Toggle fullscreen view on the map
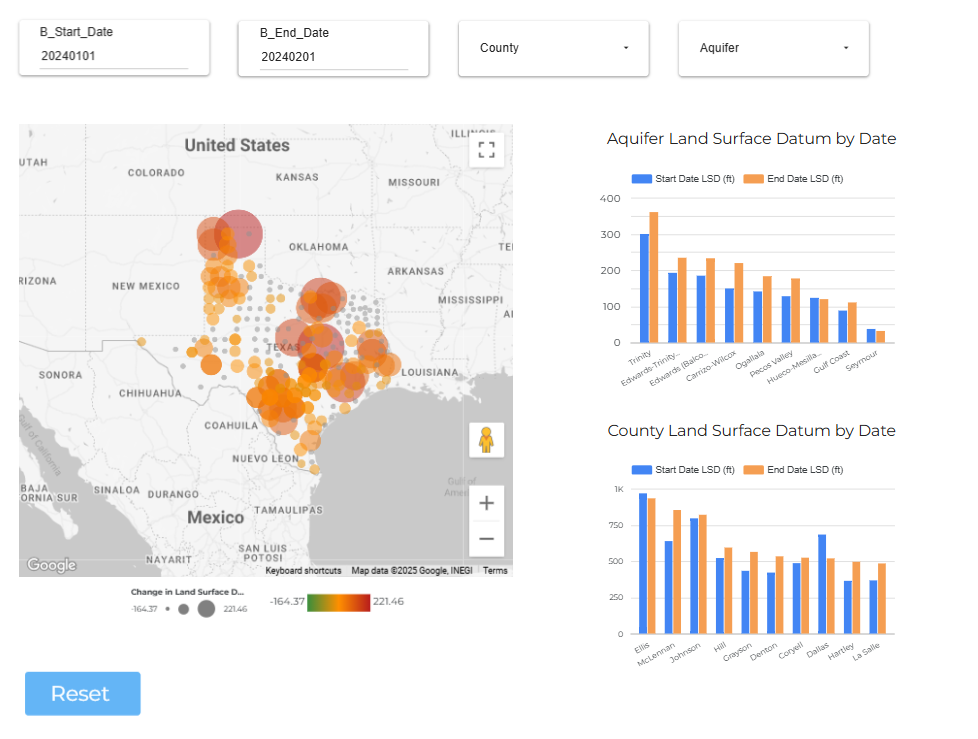The height and width of the screenshot is (739, 978). 487,150
